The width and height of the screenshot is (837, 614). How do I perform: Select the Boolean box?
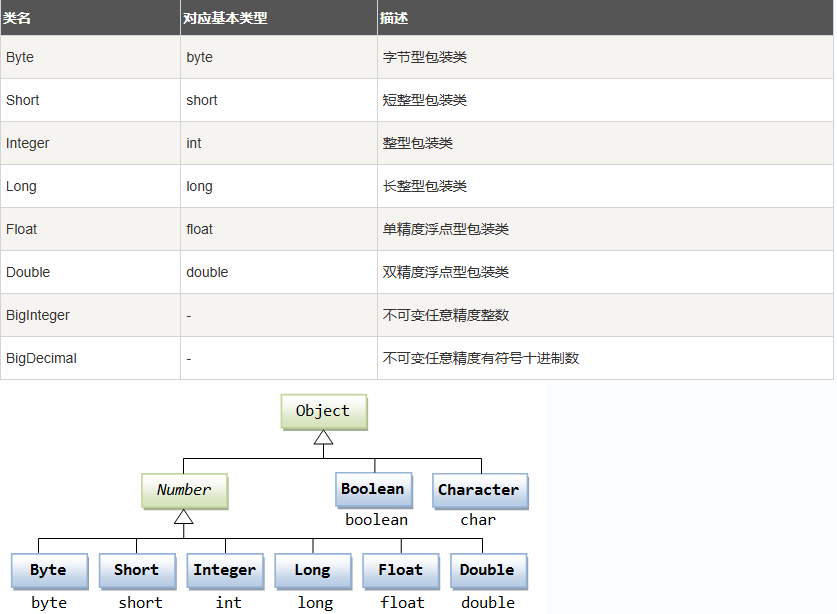coord(373,489)
